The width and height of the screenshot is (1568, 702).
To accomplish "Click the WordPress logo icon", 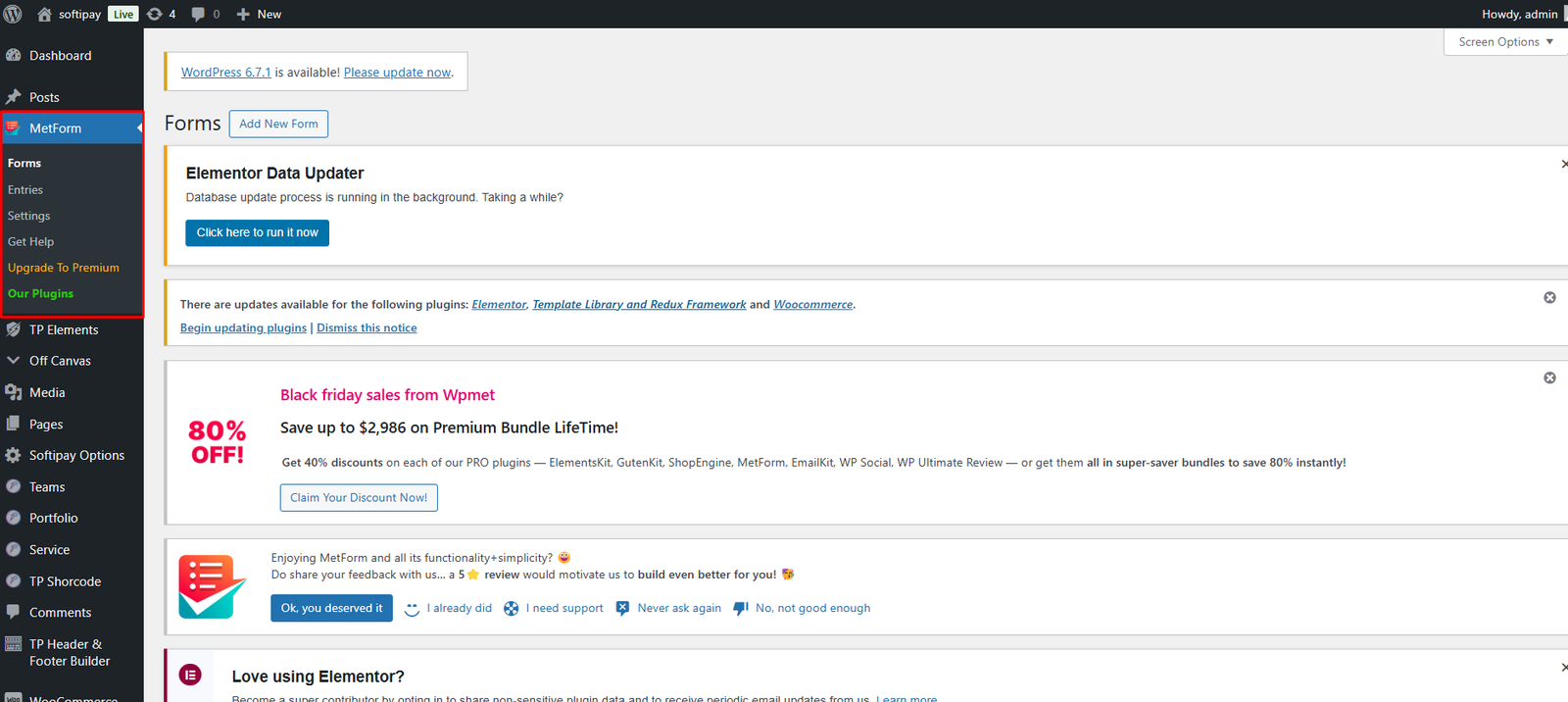I will click(13, 14).
